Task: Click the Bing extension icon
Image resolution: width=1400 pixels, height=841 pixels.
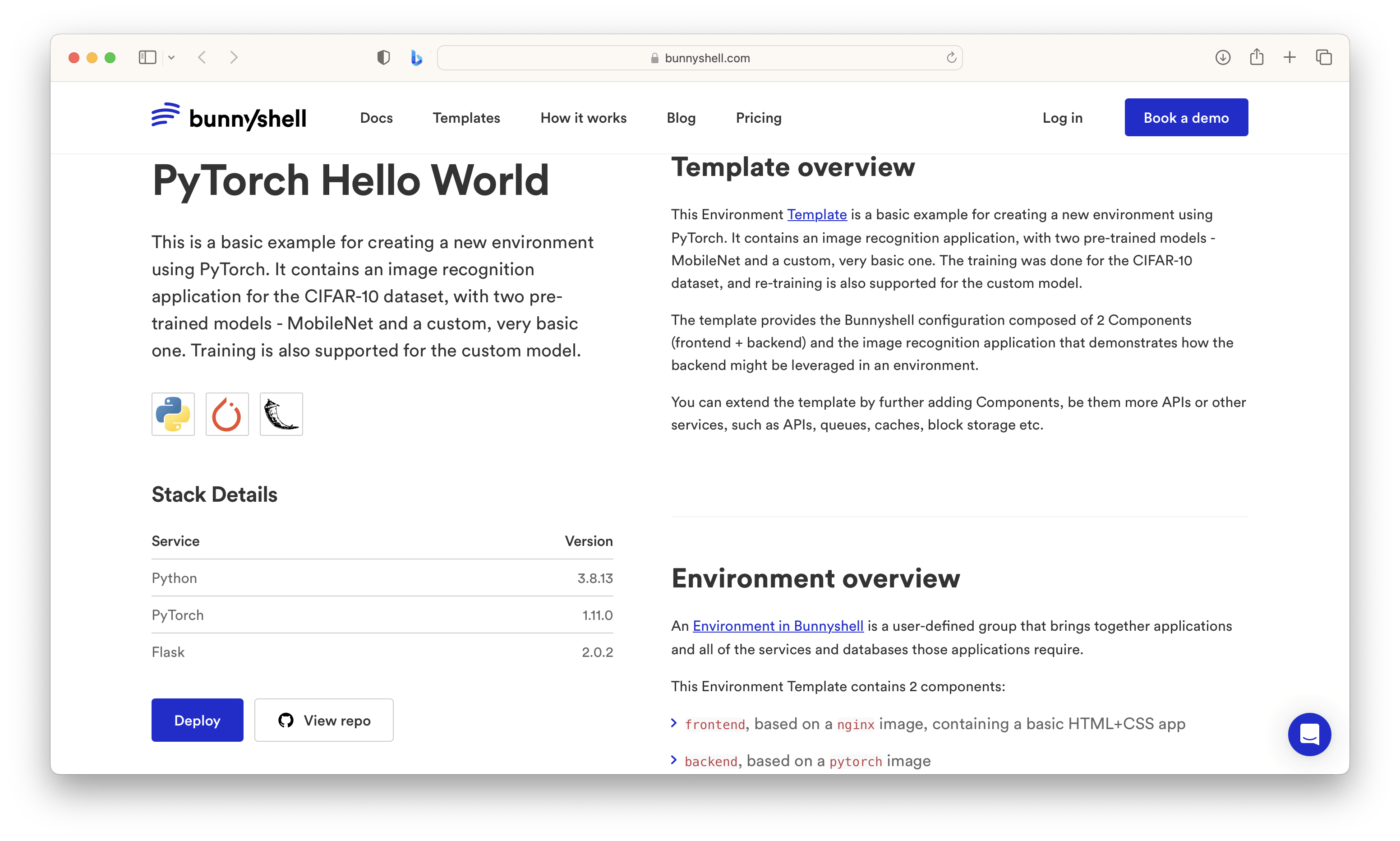Action: [x=416, y=57]
